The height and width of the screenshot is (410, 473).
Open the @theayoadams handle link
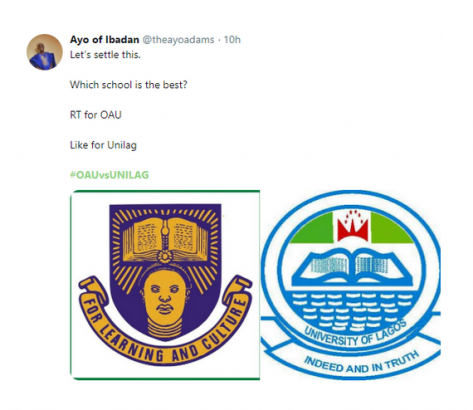pos(178,40)
